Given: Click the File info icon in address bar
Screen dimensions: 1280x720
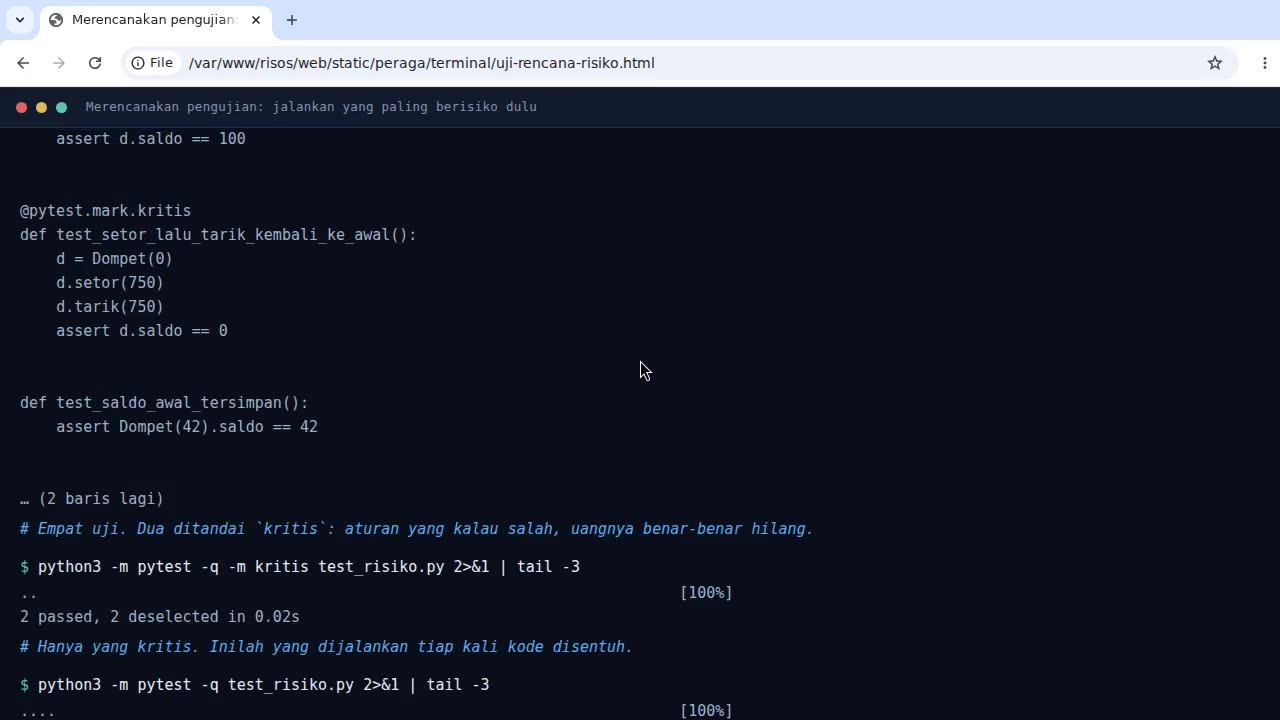Looking at the screenshot, I should [x=152, y=63].
